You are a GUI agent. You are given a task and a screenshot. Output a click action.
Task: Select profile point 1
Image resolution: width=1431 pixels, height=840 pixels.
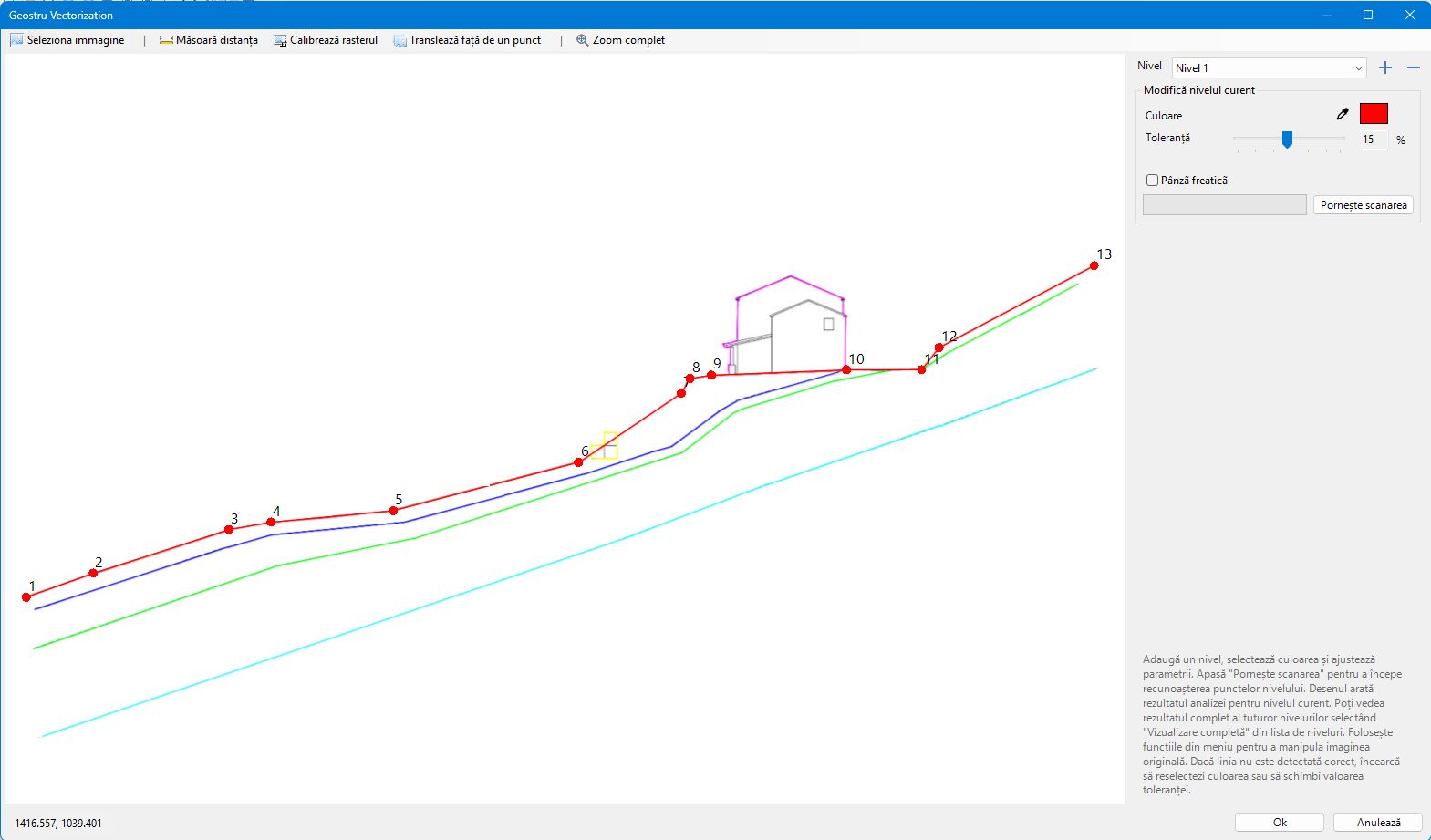click(26, 597)
